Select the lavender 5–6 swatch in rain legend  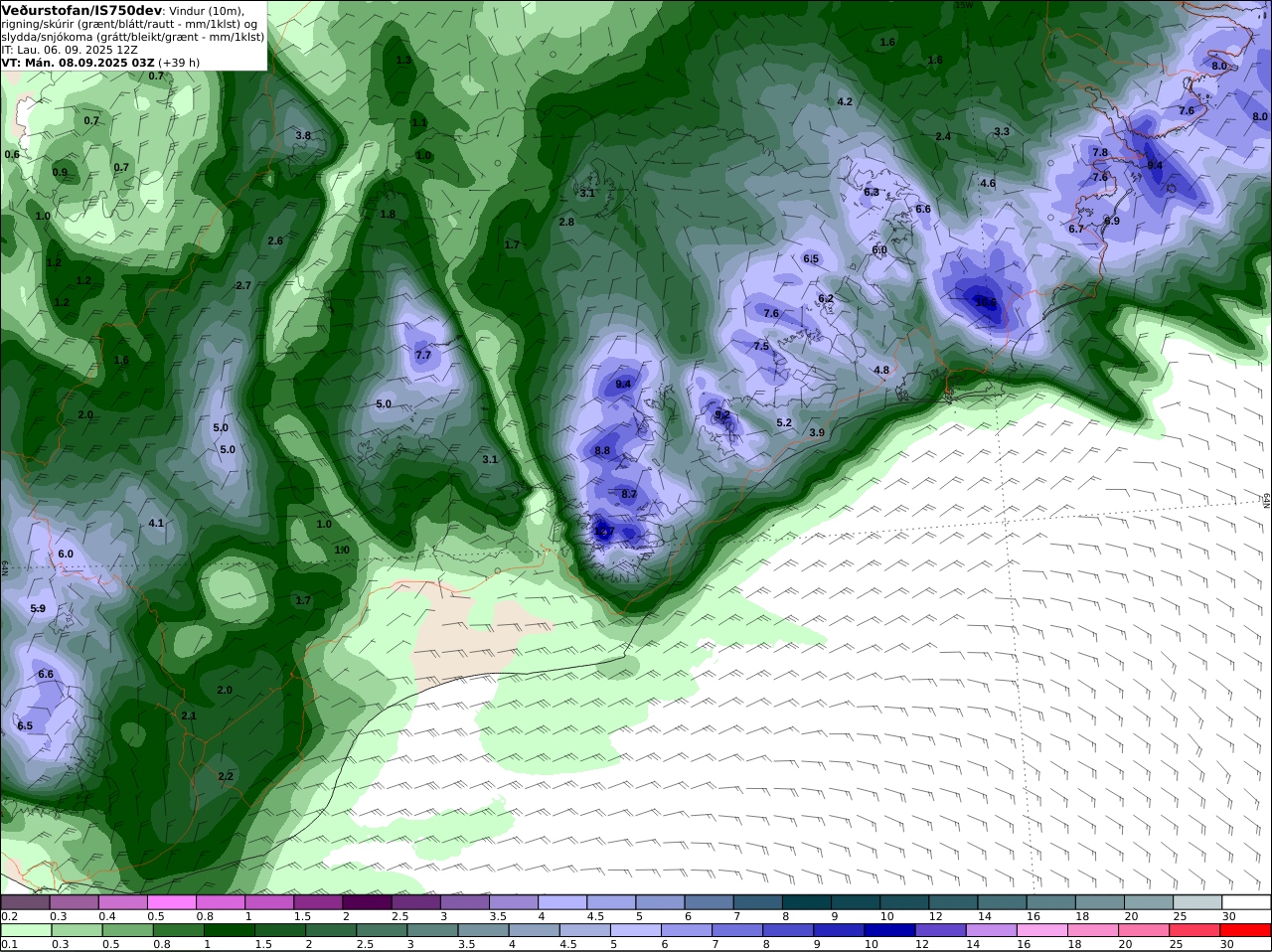pyautogui.click(x=638, y=930)
